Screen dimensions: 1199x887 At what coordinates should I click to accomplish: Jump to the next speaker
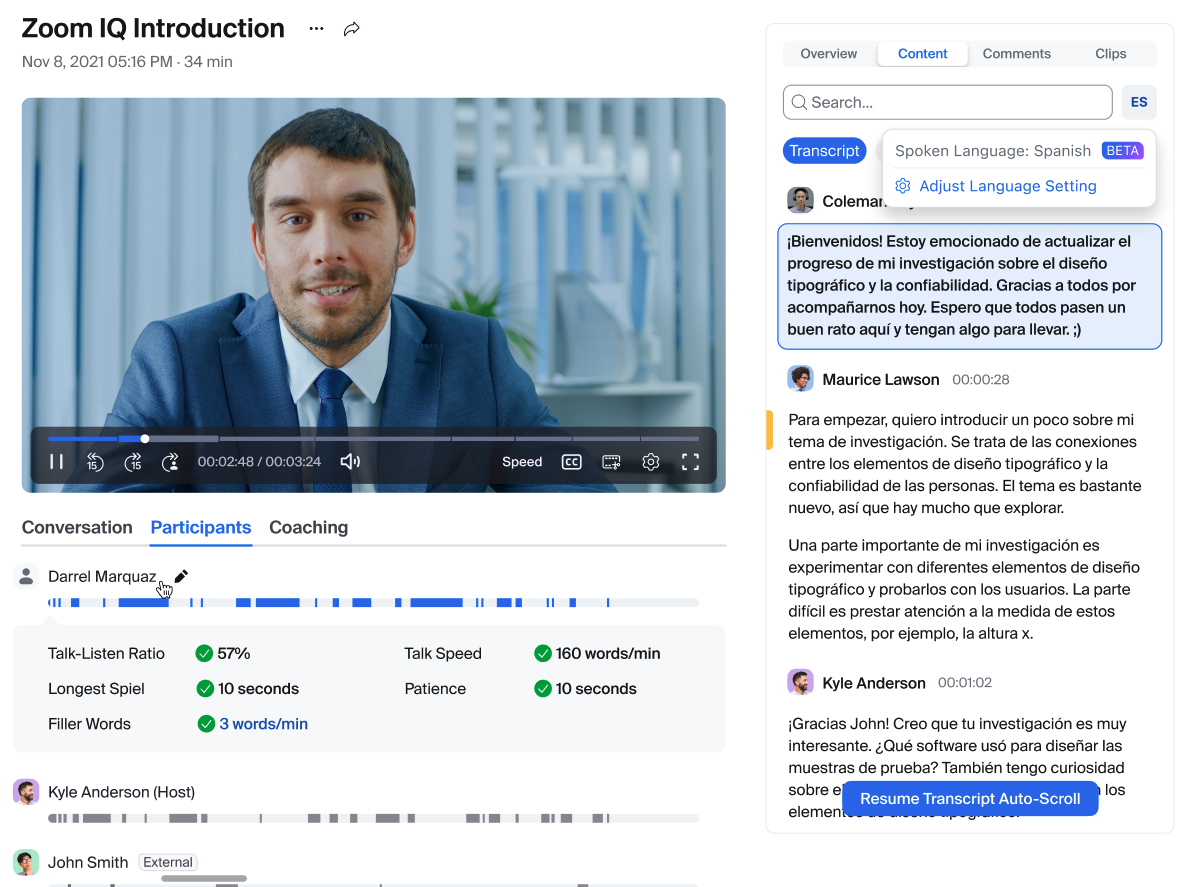tap(171, 461)
